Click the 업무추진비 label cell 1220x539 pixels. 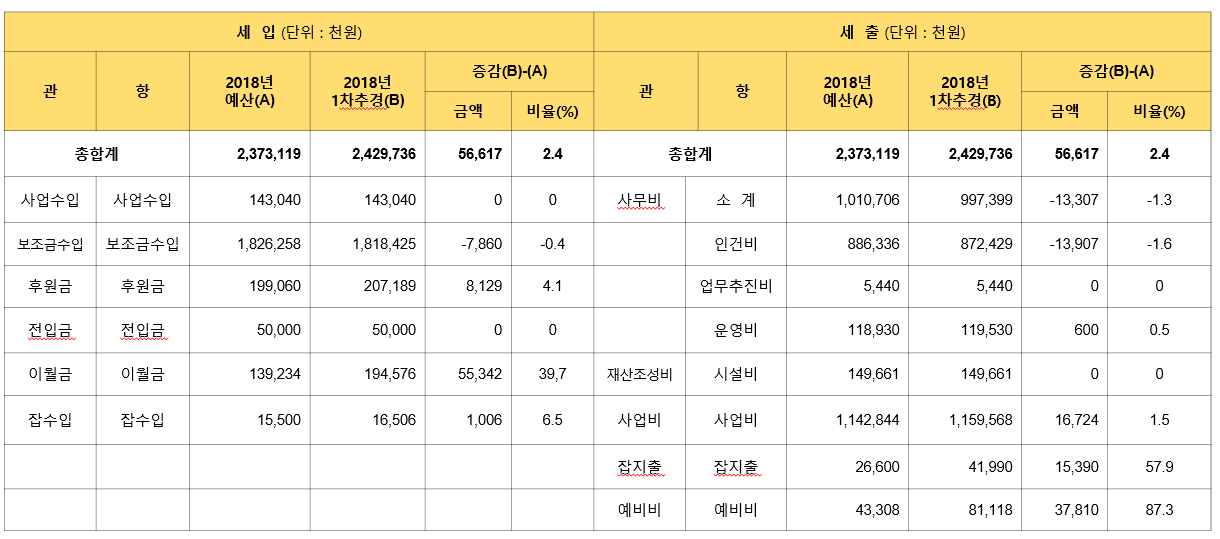coord(736,286)
